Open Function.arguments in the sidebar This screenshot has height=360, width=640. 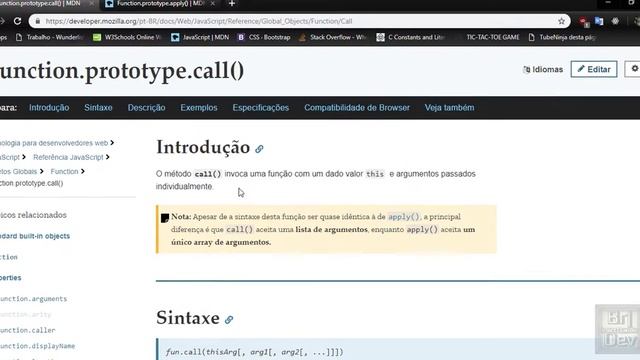click(33, 299)
